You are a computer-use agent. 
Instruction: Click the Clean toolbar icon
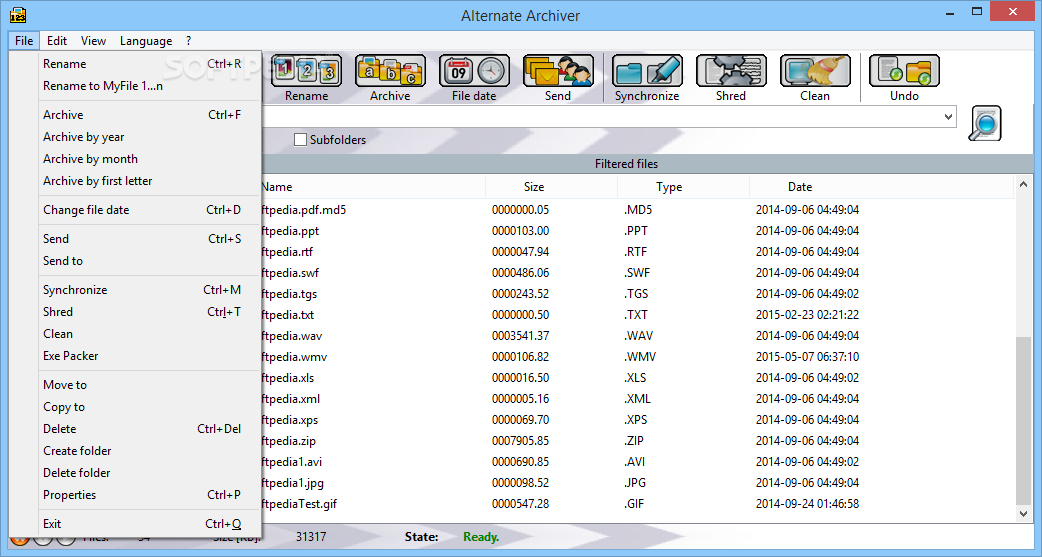(815, 71)
